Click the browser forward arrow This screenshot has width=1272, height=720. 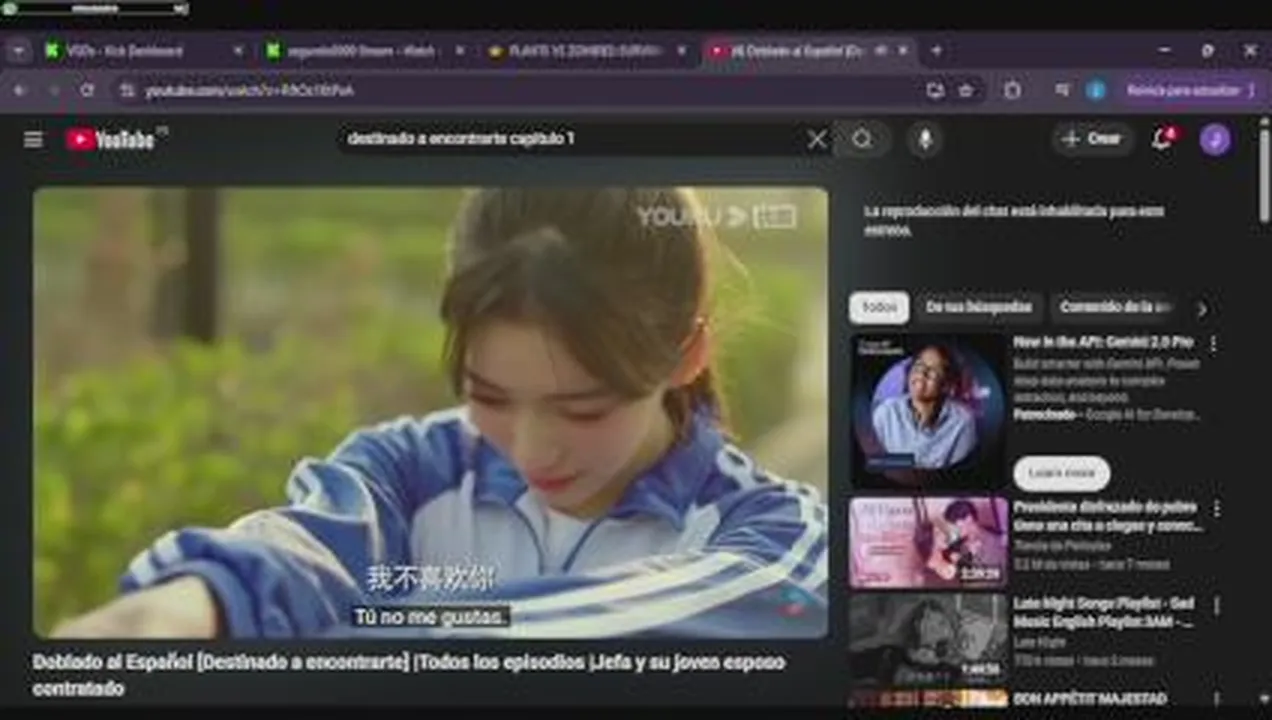(54, 90)
